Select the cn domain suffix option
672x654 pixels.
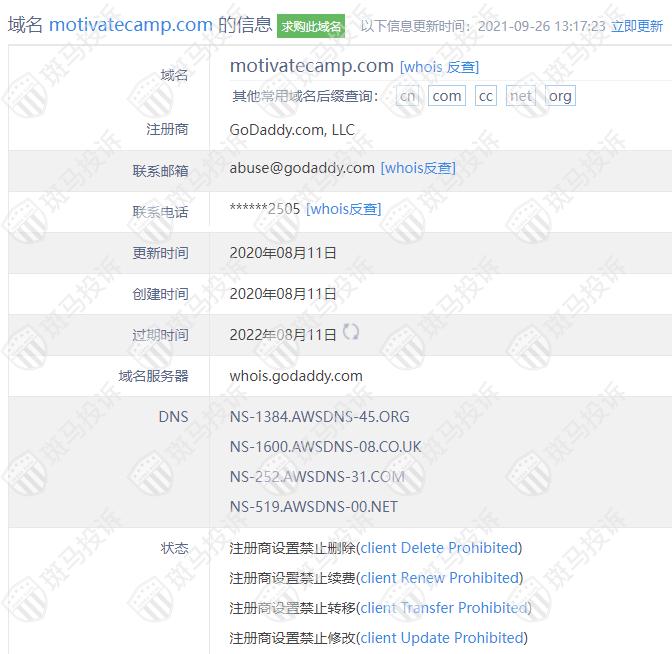coord(408,96)
